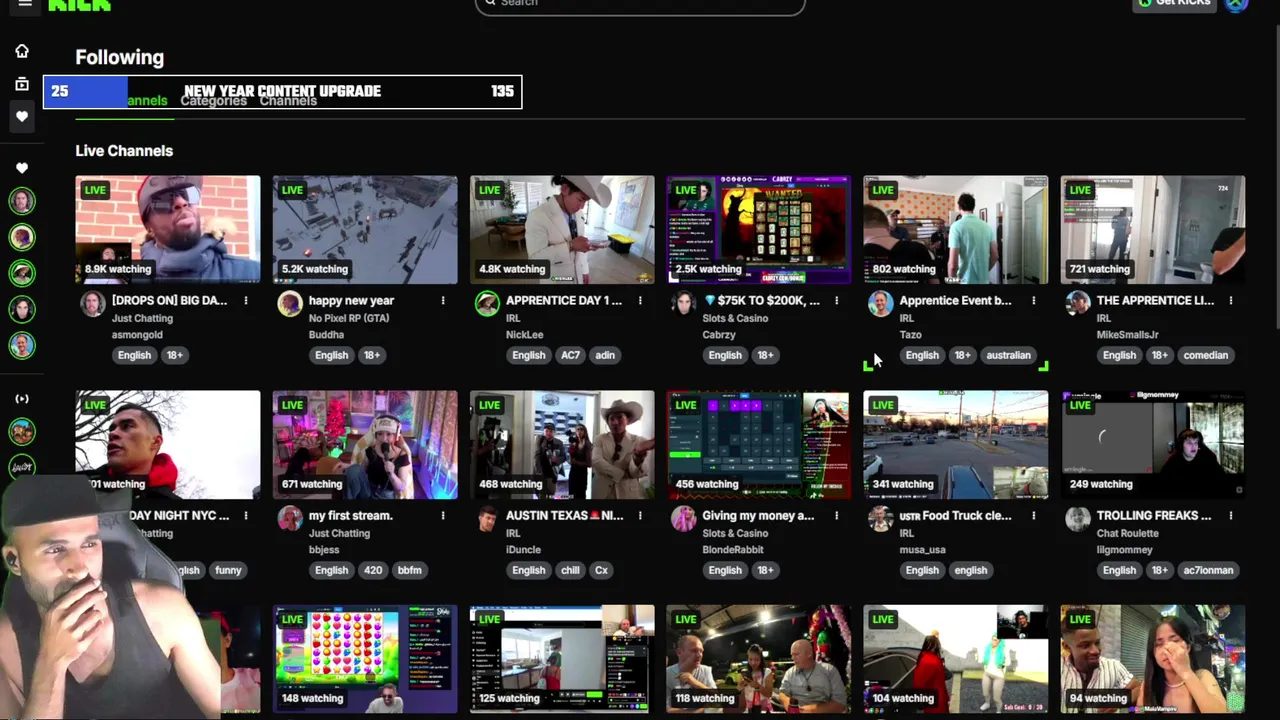The height and width of the screenshot is (720, 1280).
Task: Click the 'chill' tag on iDuncle's stream
Action: [570, 570]
